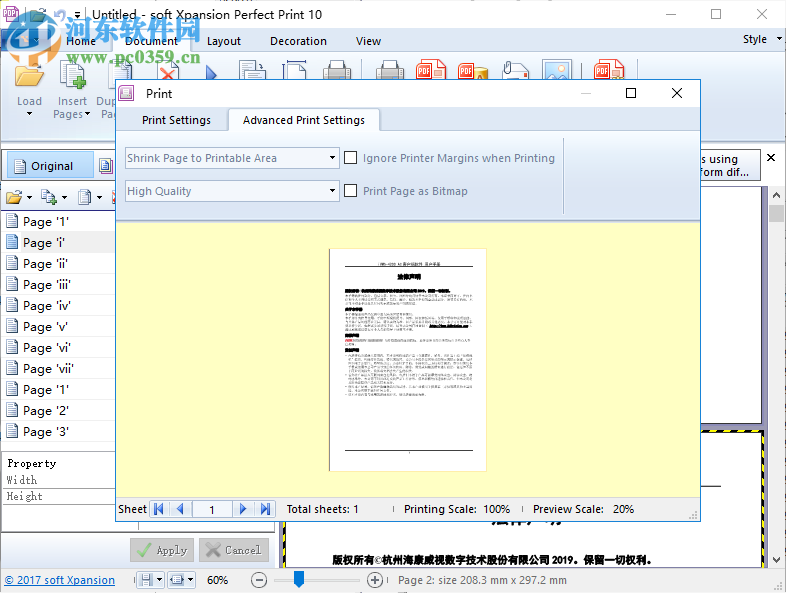
Task: Select the Original view tab
Action: (50, 166)
